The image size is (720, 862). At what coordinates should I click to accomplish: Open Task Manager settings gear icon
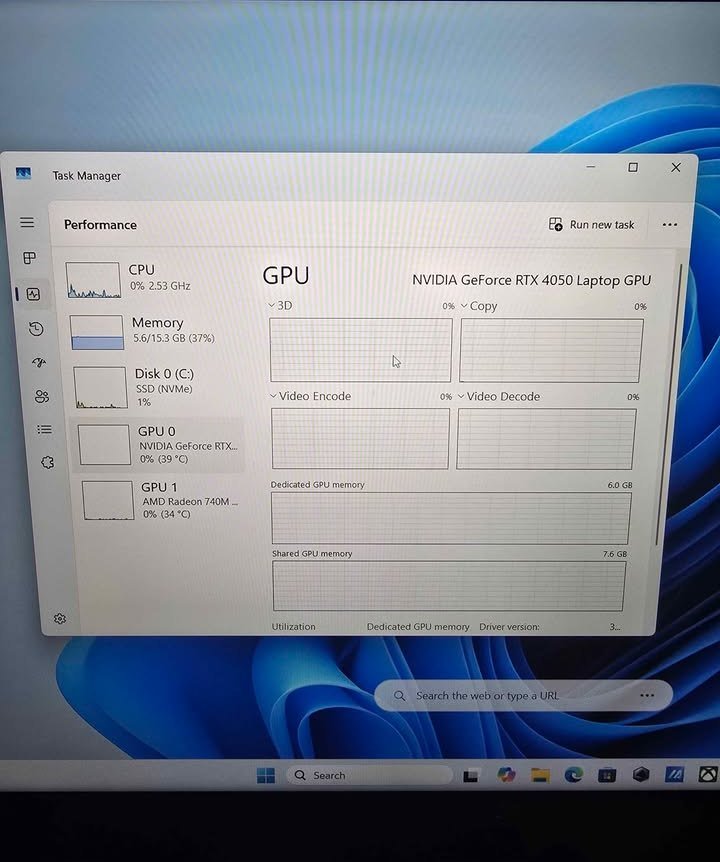point(60,619)
